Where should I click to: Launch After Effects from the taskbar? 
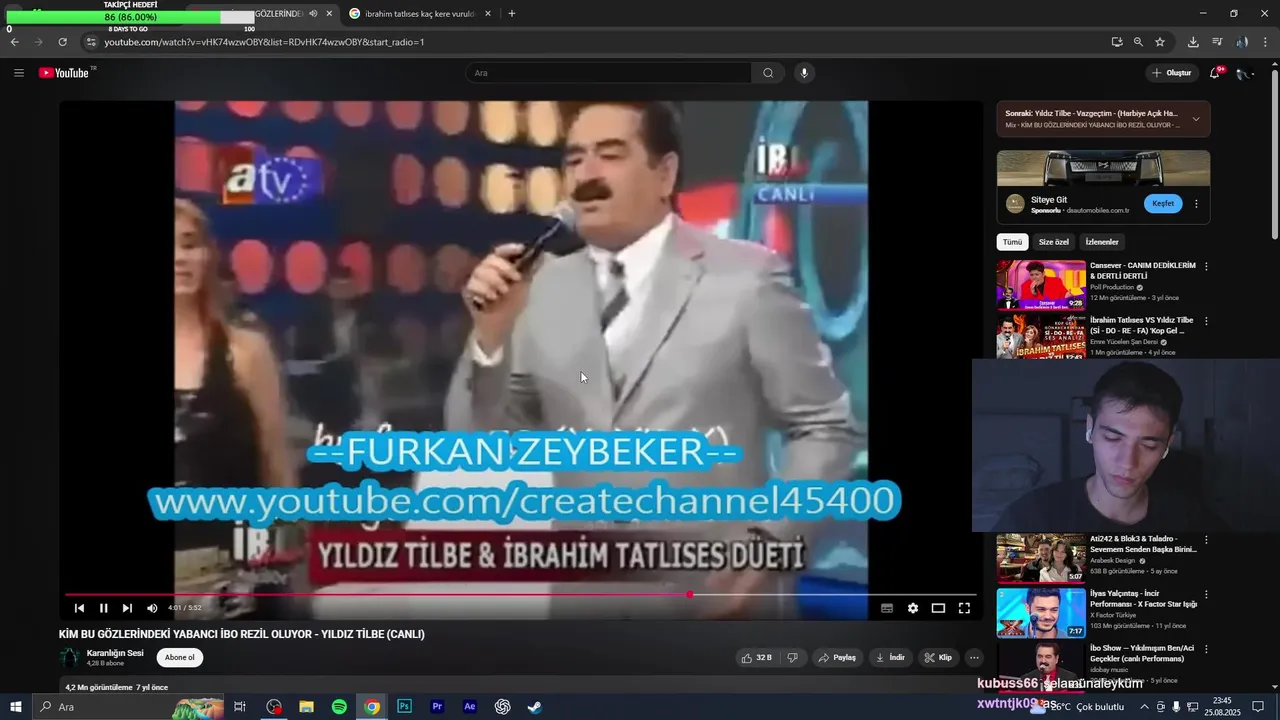(470, 707)
